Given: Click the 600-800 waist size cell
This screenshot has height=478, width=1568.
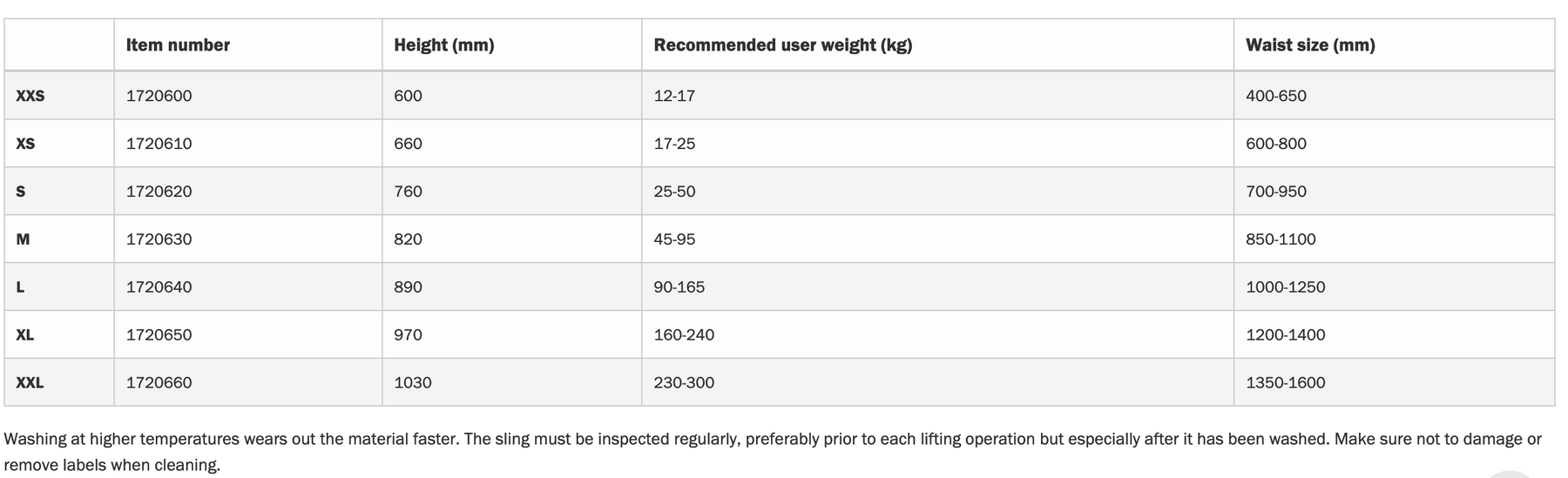Looking at the screenshot, I should [x=1276, y=144].
